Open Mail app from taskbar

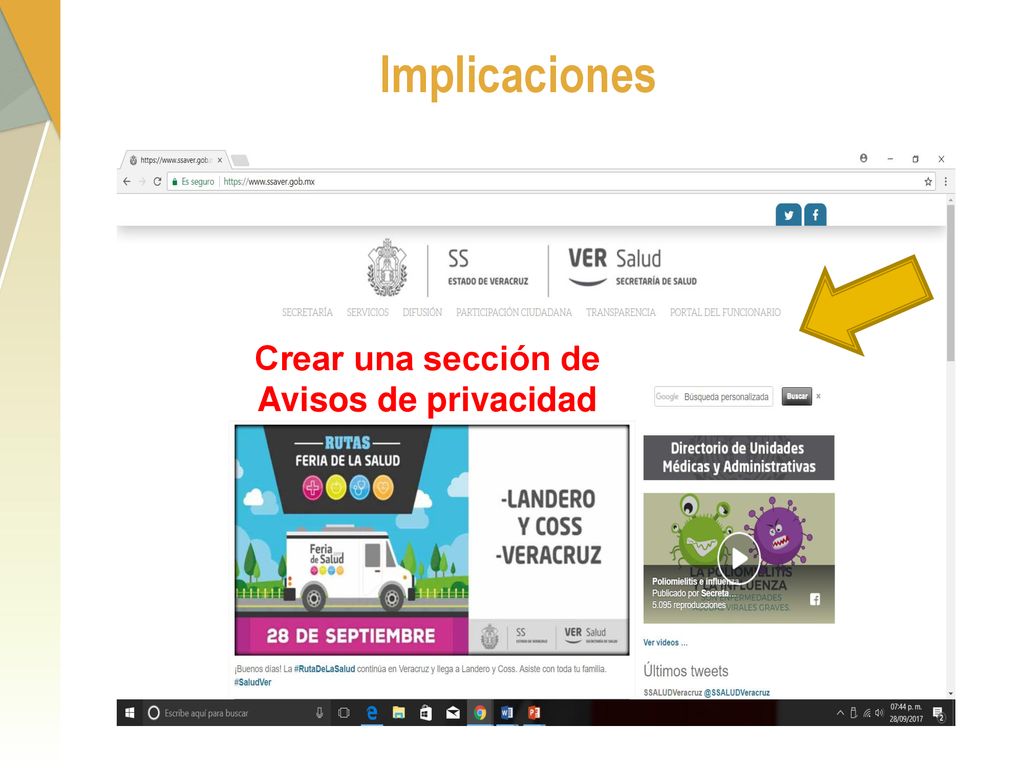(453, 712)
